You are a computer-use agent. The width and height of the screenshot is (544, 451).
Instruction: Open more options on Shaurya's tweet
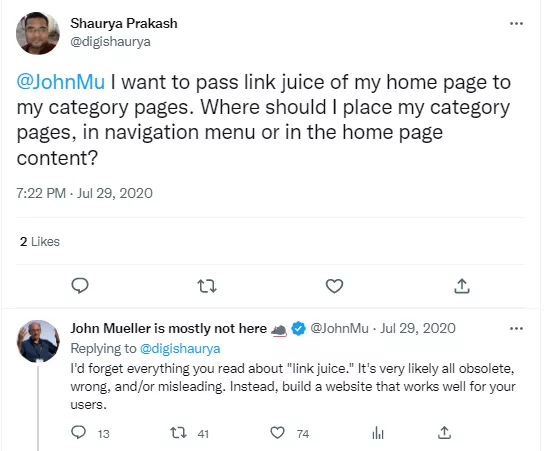(x=516, y=24)
